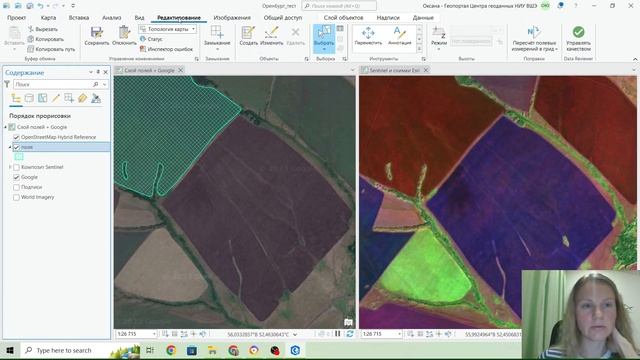The height and width of the screenshot is (360, 640).
Task: Click the Управлять качеством icon
Action: point(578,38)
